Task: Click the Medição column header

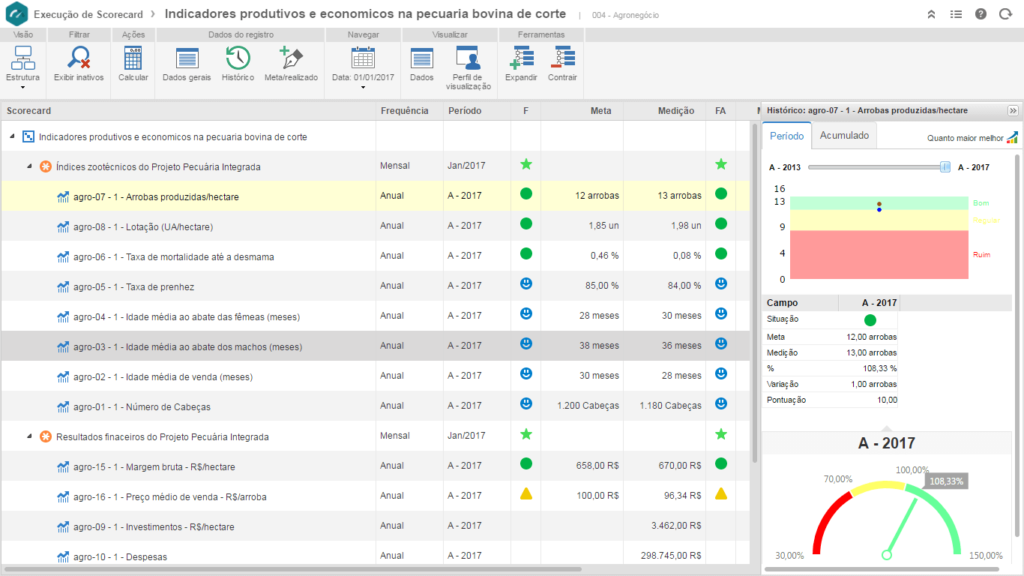Action: pos(676,110)
